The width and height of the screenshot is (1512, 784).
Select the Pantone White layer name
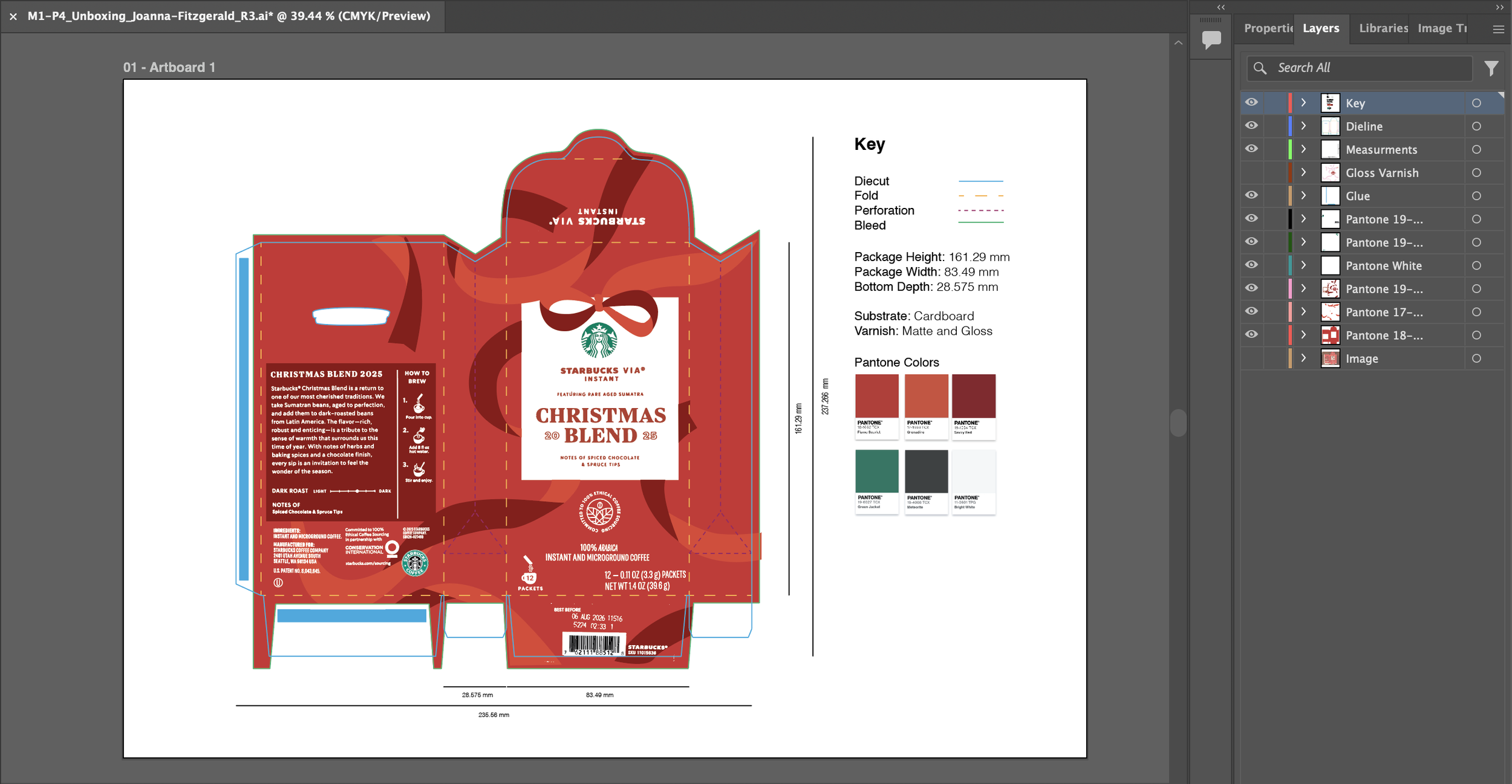point(1384,266)
